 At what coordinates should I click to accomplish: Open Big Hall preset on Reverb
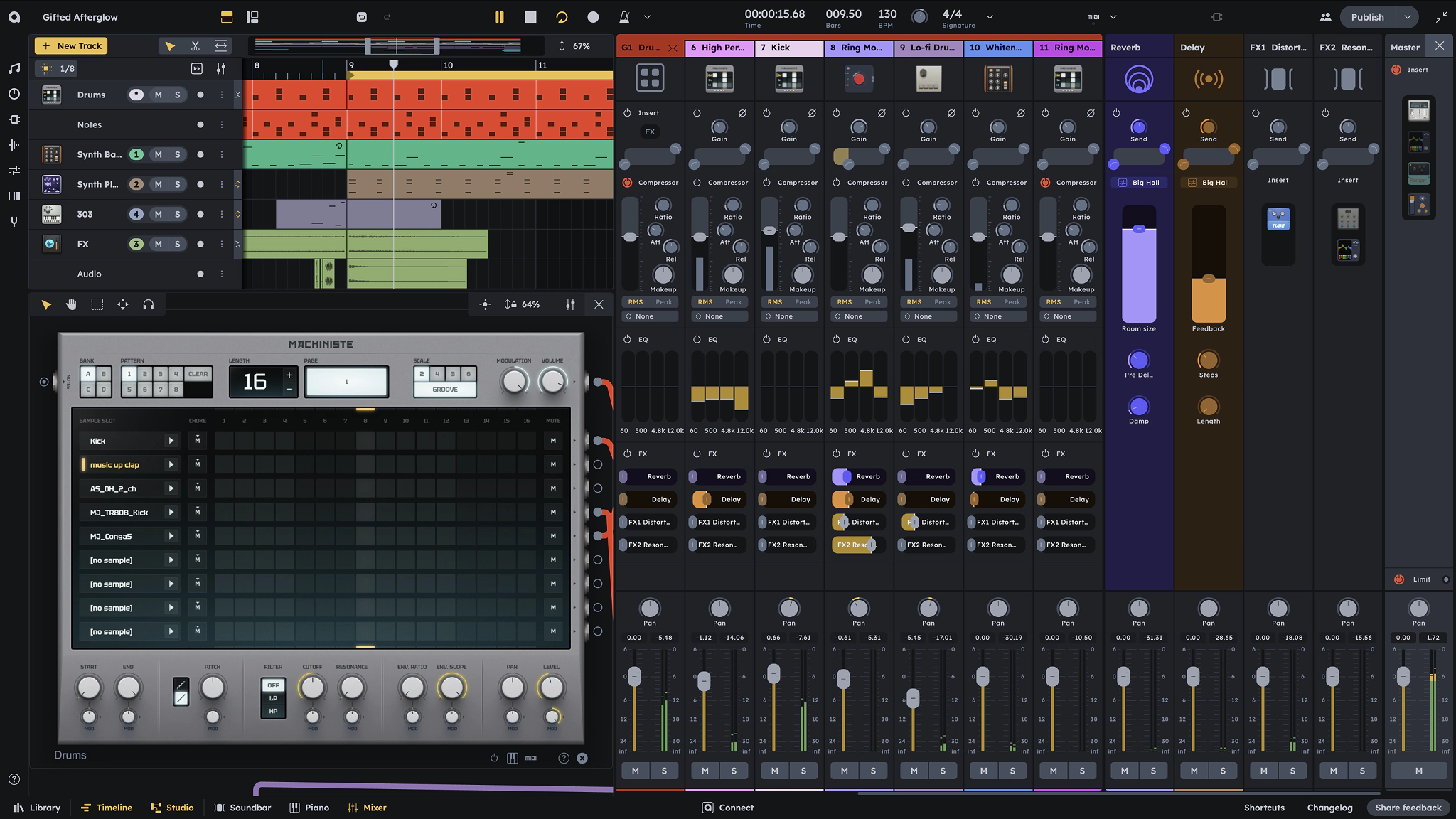[x=1139, y=183]
